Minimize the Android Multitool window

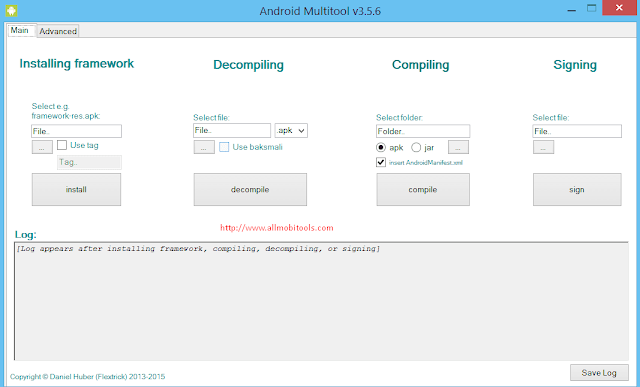(572, 9)
